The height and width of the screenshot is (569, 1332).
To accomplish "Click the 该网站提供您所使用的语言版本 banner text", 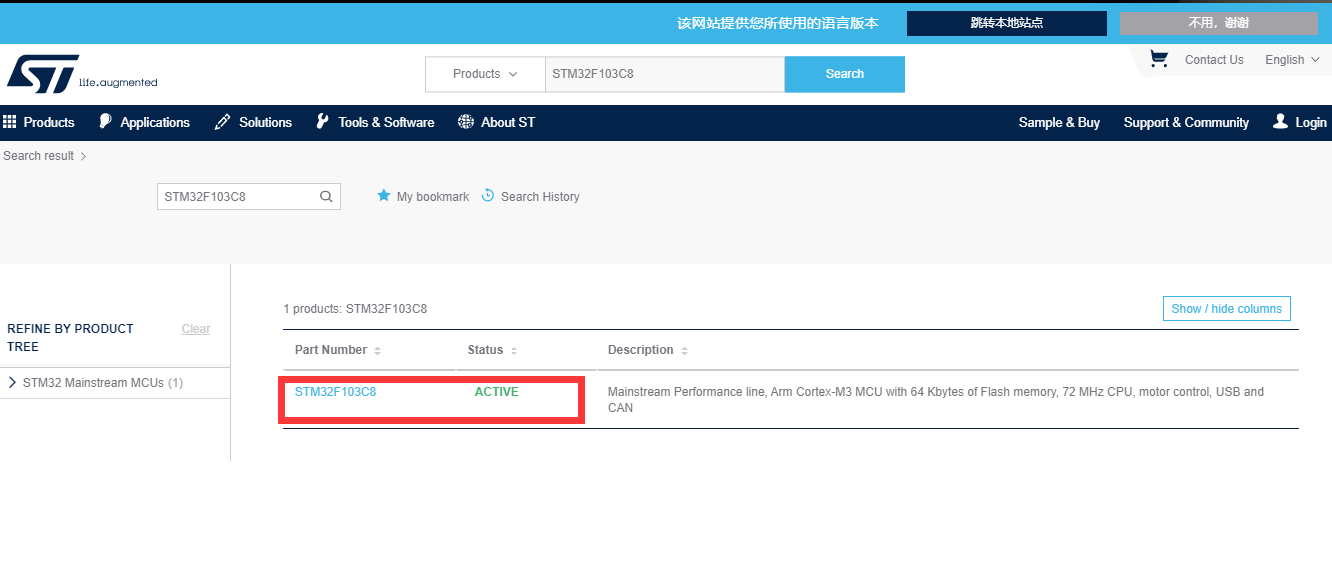I will click(x=778, y=23).
